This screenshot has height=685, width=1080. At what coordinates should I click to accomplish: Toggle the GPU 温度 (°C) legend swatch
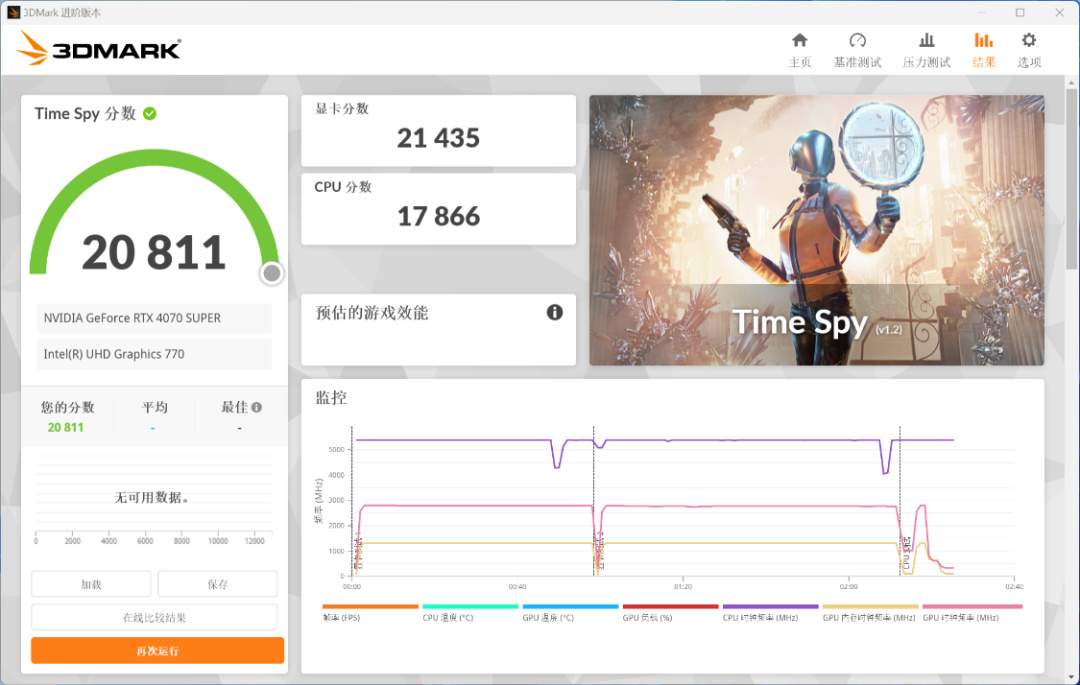570,607
